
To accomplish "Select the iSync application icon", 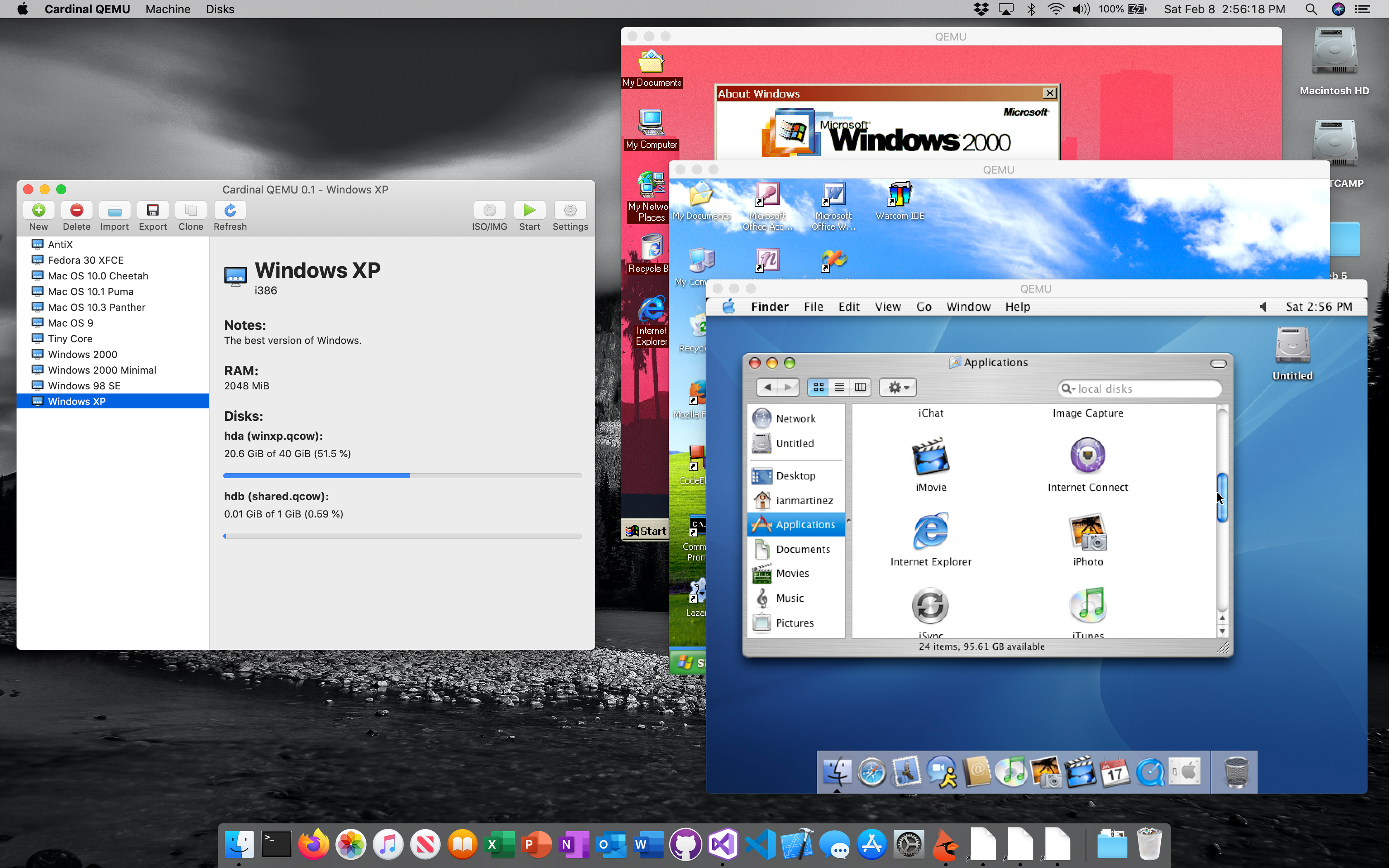I will coord(931,606).
